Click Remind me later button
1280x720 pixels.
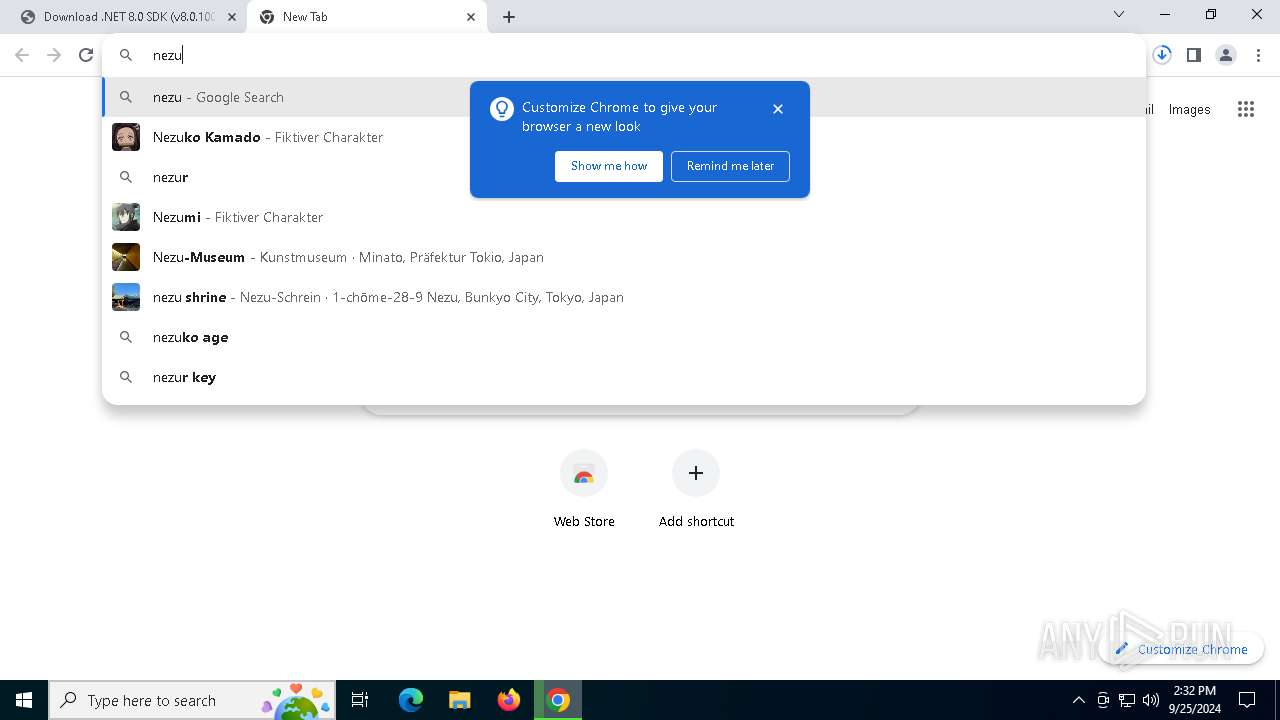[730, 166]
